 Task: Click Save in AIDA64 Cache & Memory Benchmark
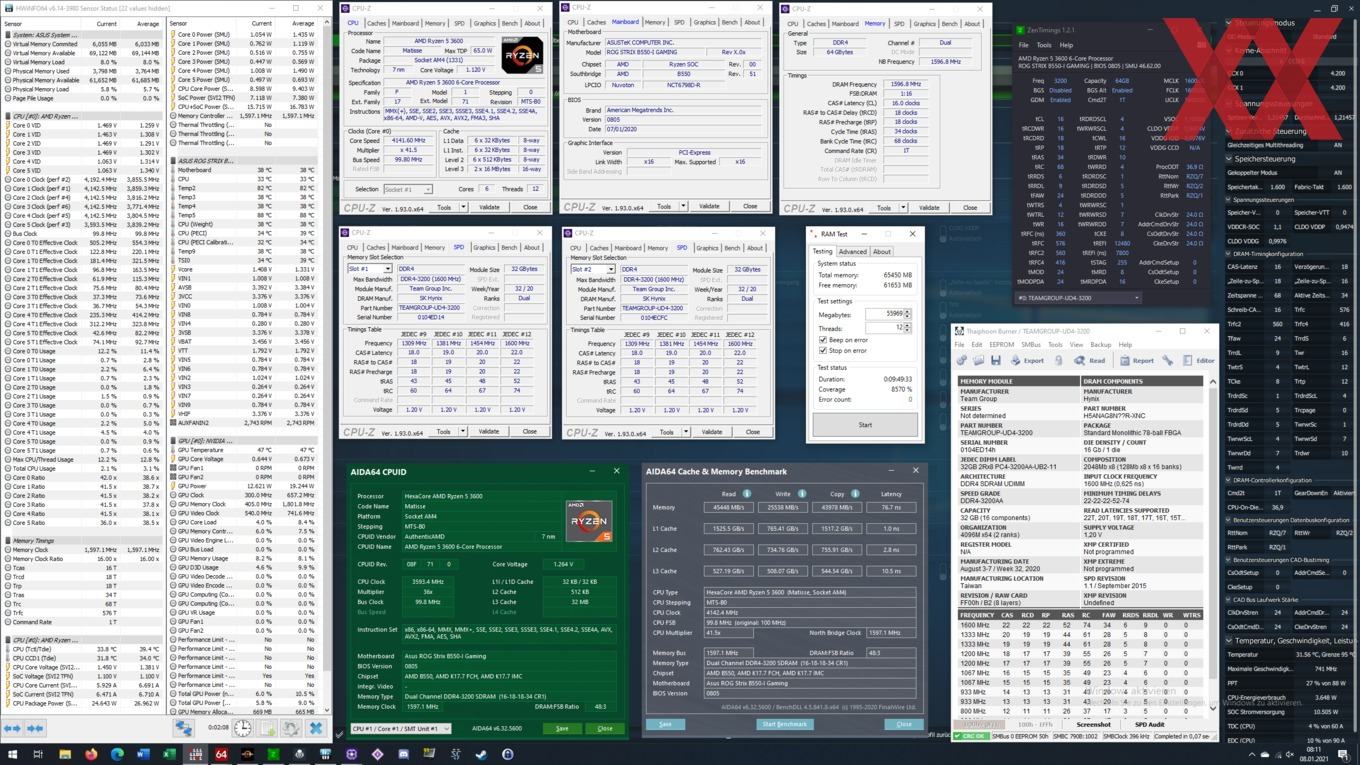665,724
